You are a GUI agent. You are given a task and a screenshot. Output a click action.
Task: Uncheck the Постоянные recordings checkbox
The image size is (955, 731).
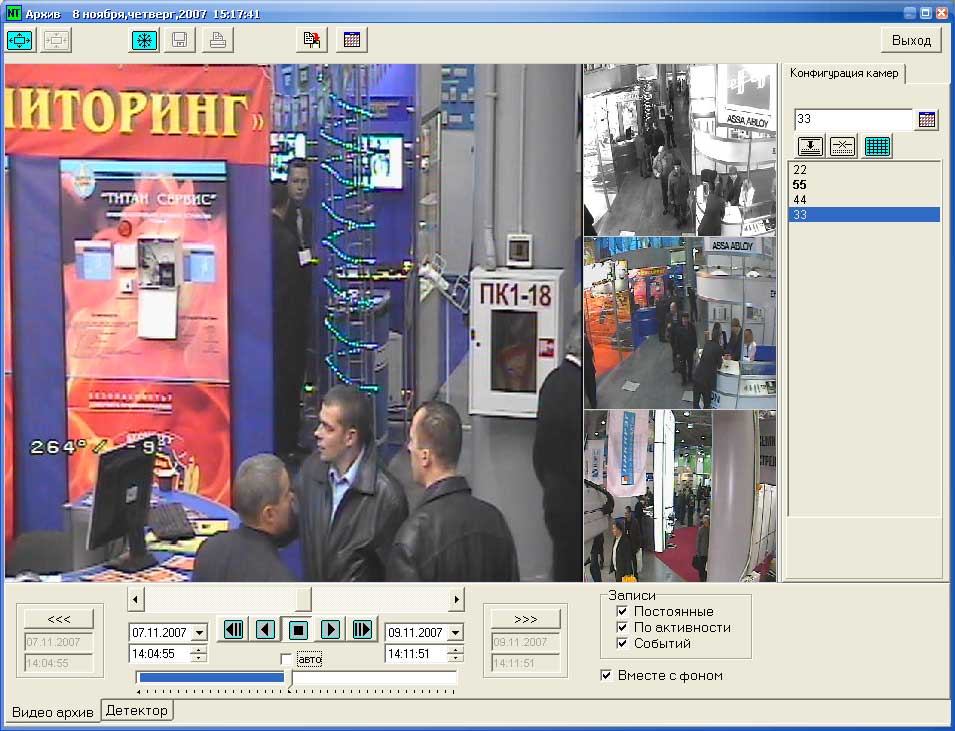pos(622,612)
